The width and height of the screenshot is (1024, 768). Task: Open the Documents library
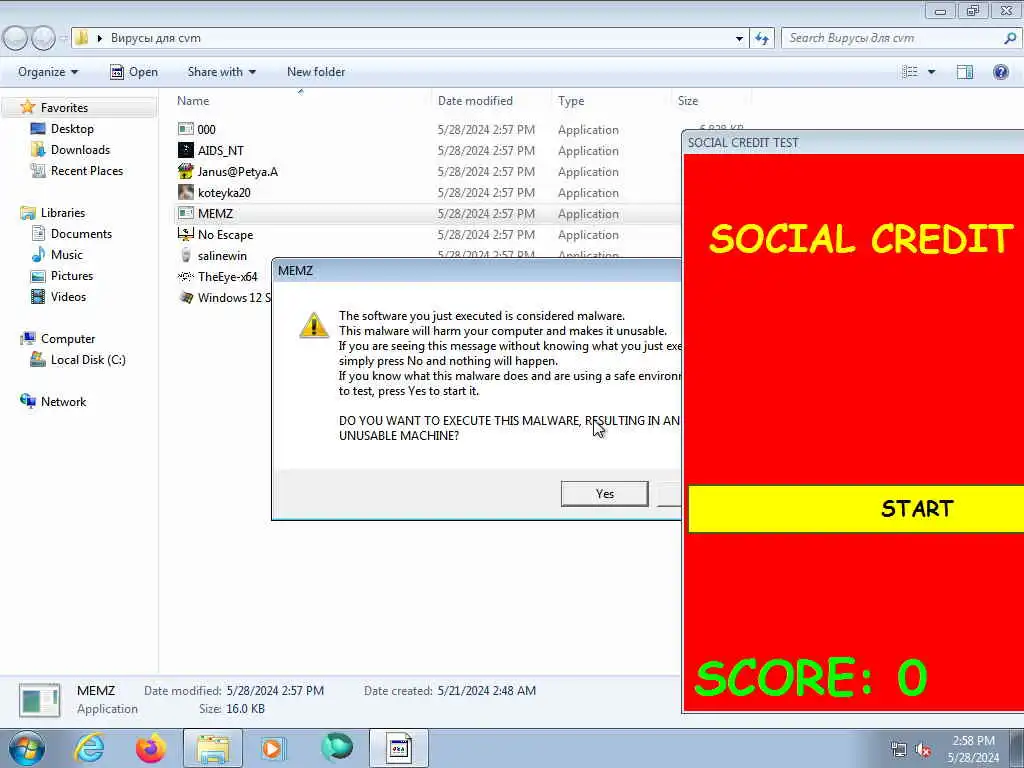pos(81,233)
